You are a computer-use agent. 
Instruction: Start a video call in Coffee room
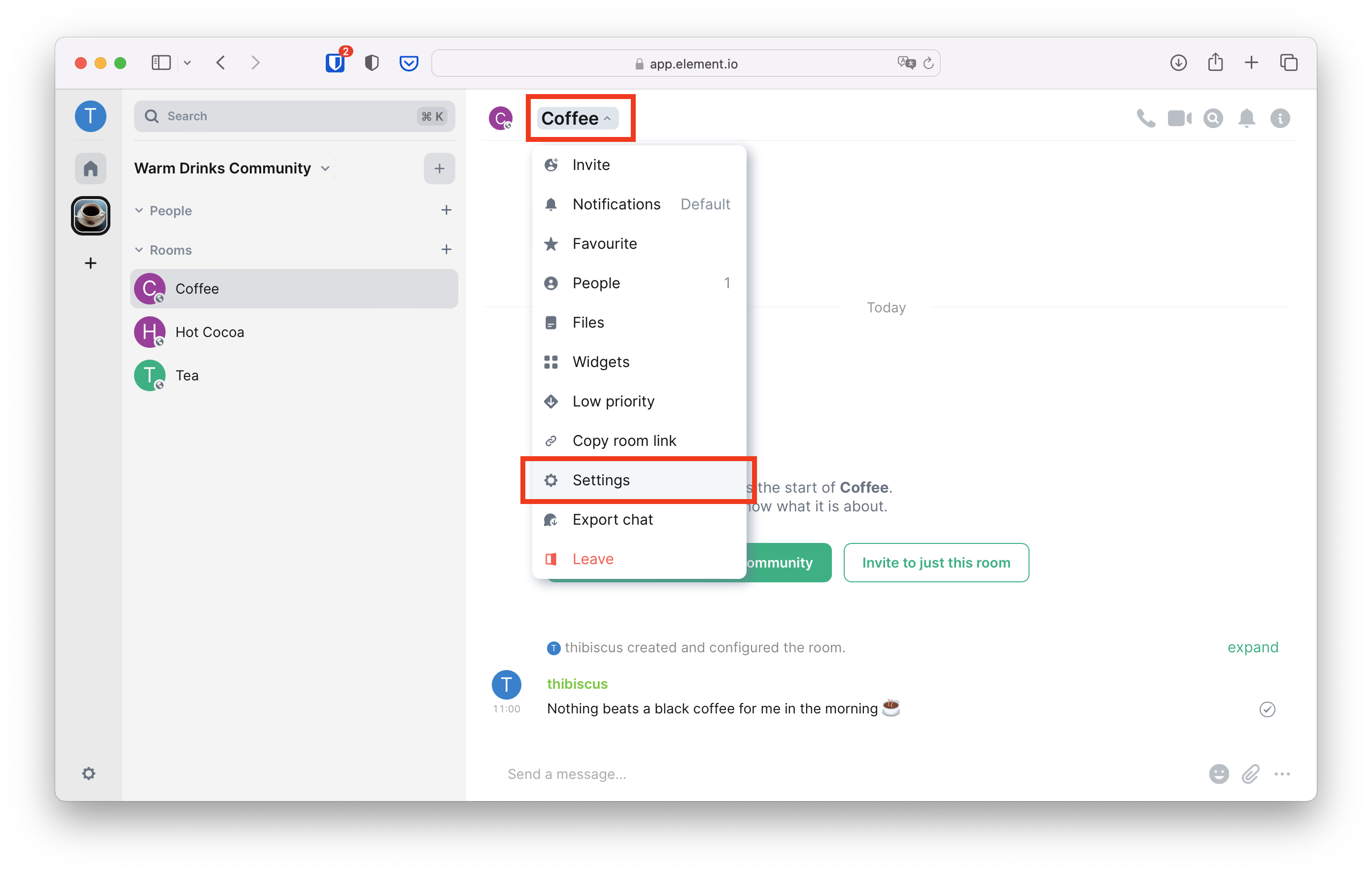pos(1179,119)
